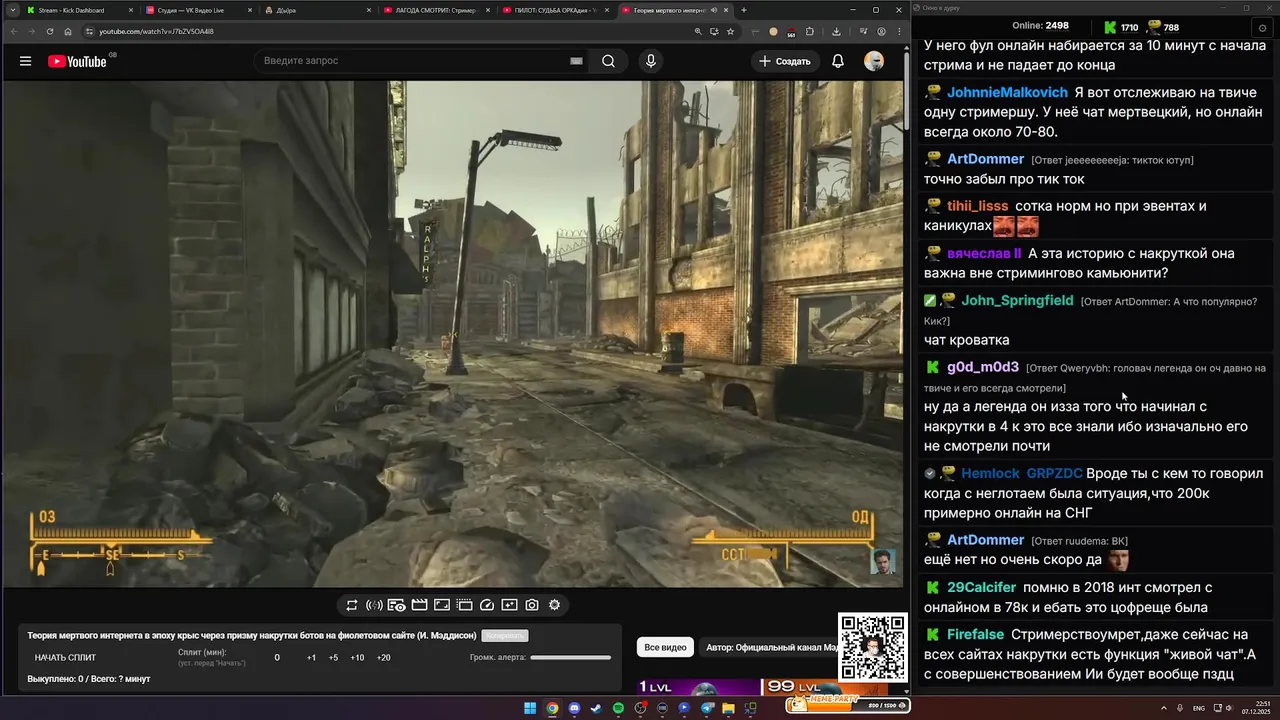
Task: Go back in browser
Action: click(13, 31)
